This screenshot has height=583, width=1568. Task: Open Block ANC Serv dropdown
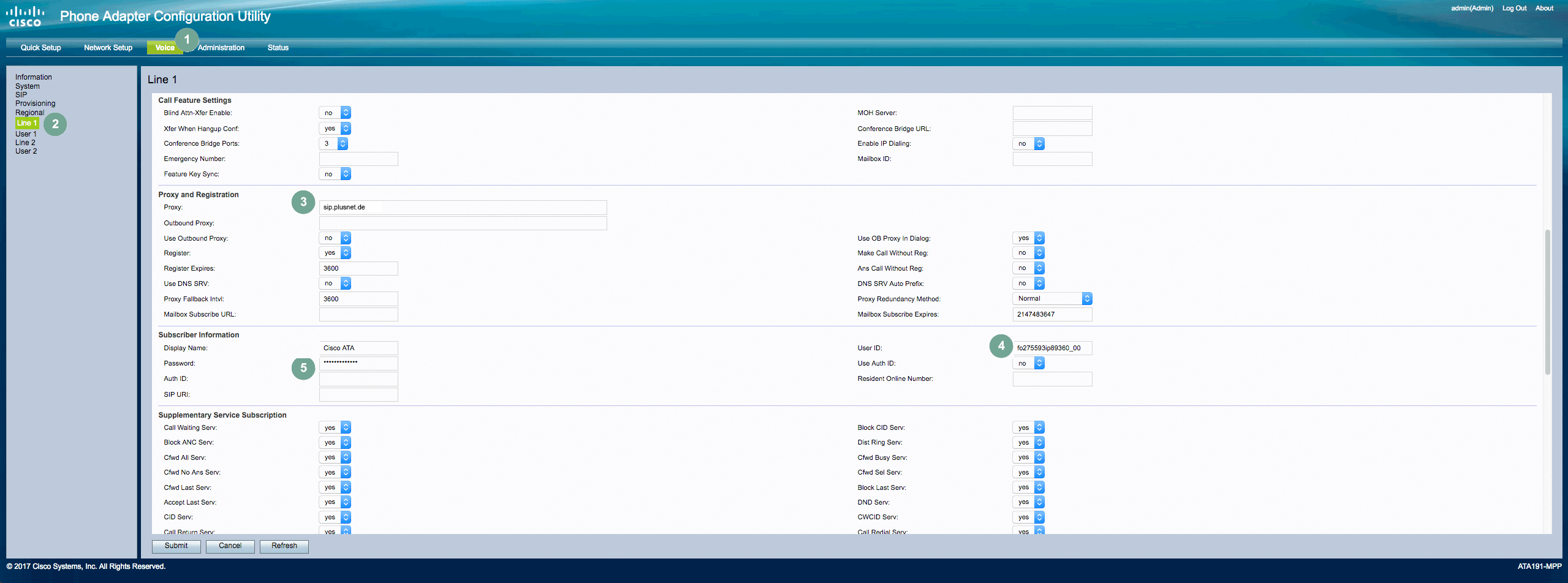pyautogui.click(x=335, y=442)
